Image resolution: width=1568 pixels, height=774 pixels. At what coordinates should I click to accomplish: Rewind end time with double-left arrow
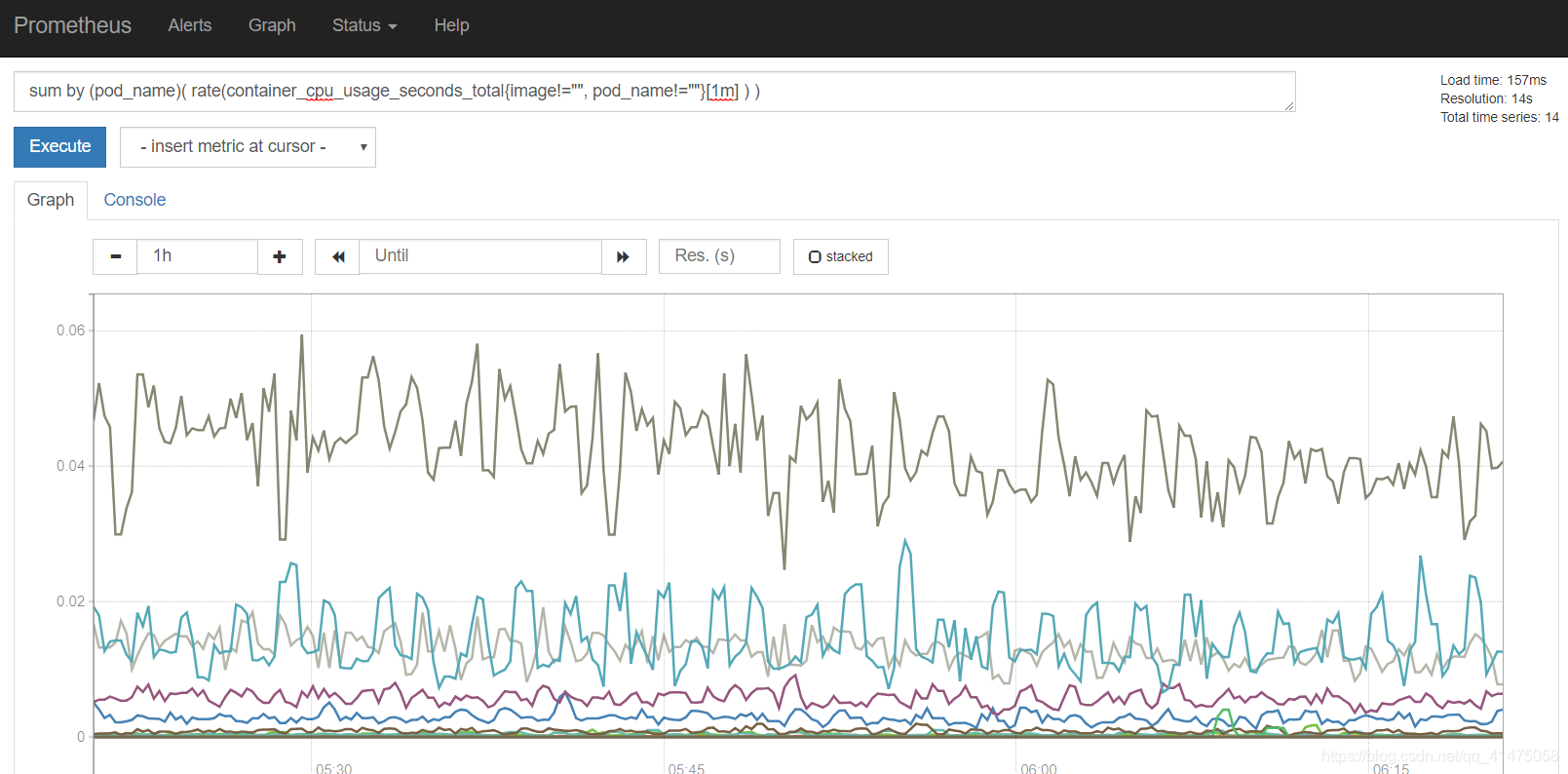tap(337, 256)
